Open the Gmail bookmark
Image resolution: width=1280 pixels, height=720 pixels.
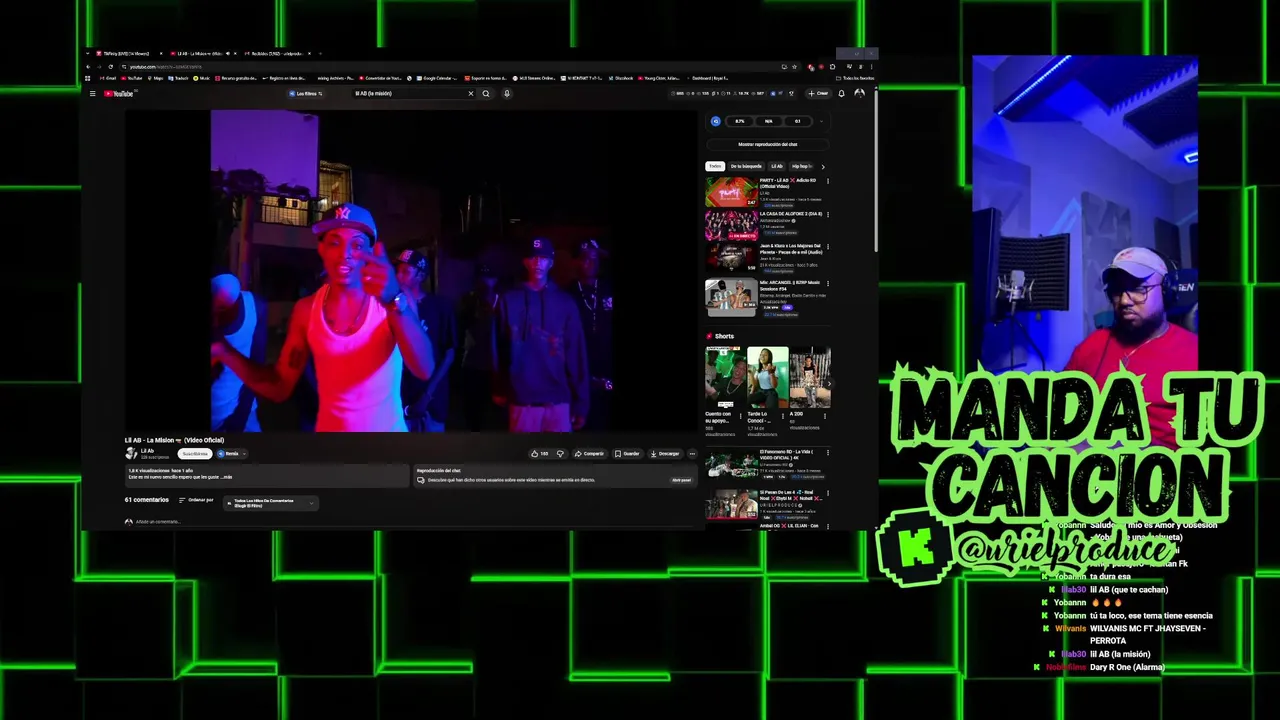108,78
